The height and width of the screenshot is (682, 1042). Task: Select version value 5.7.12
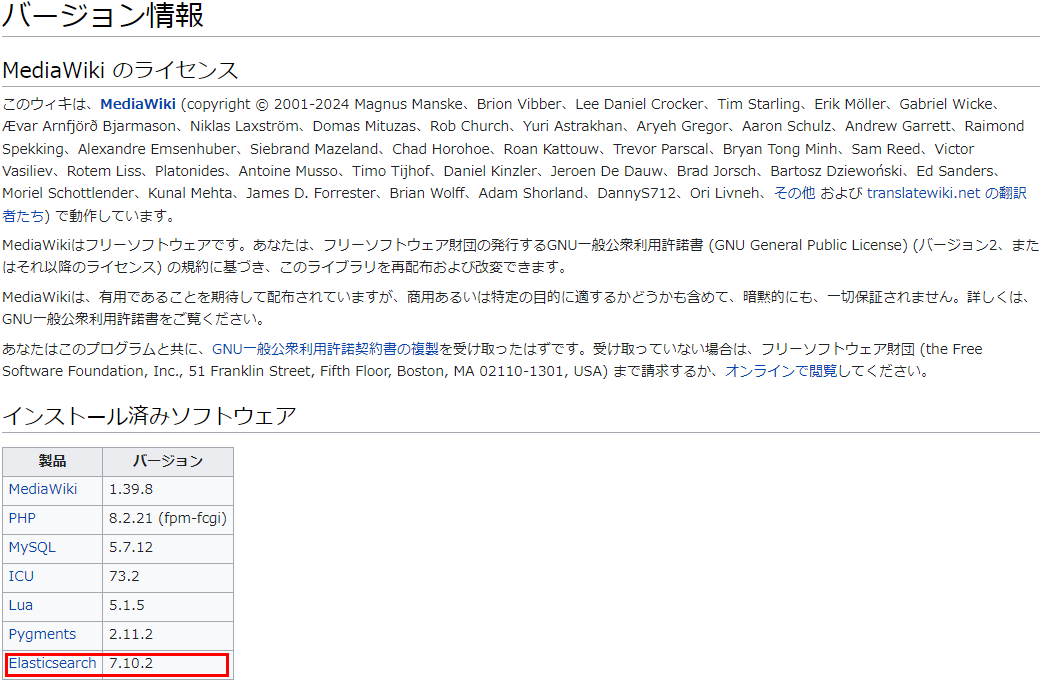click(131, 547)
